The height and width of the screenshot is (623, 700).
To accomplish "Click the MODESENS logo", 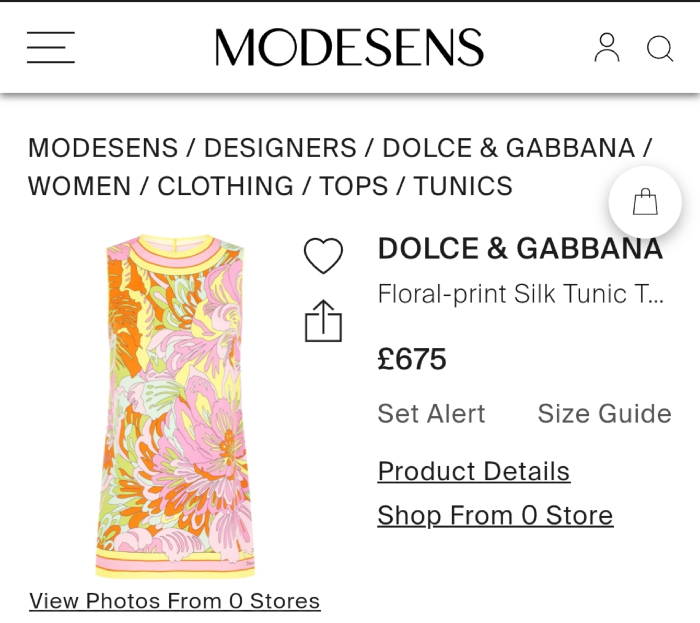I will tap(349, 47).
